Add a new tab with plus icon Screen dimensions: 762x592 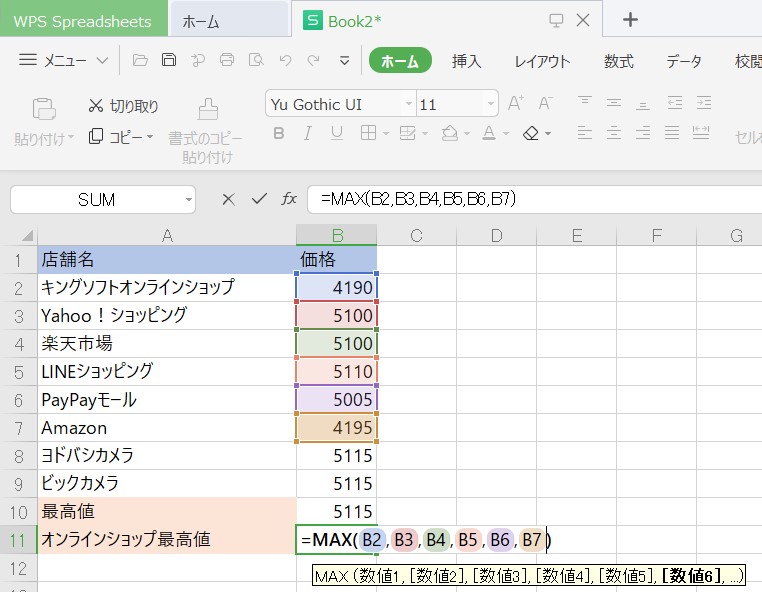click(630, 20)
